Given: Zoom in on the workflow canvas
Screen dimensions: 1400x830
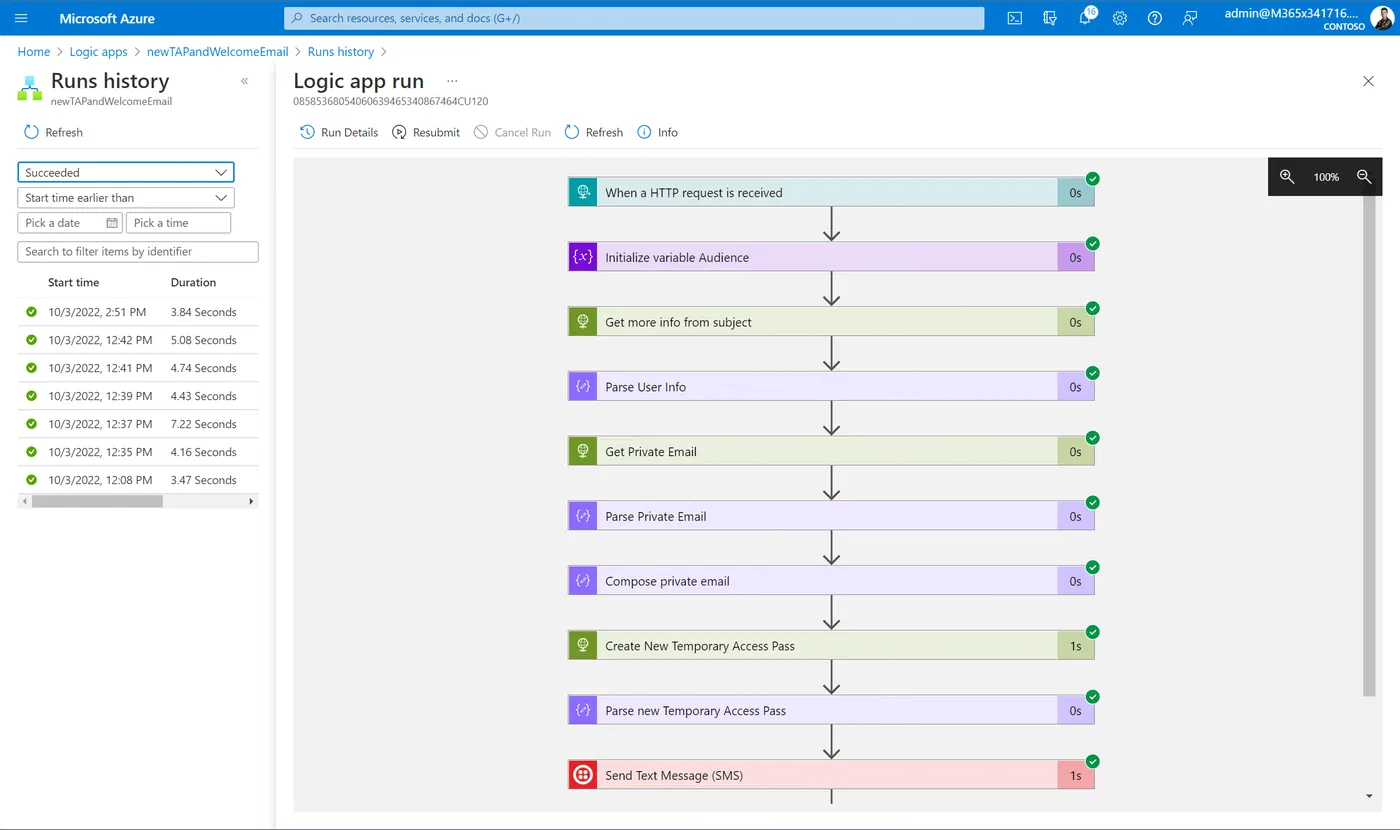Looking at the screenshot, I should [1287, 176].
